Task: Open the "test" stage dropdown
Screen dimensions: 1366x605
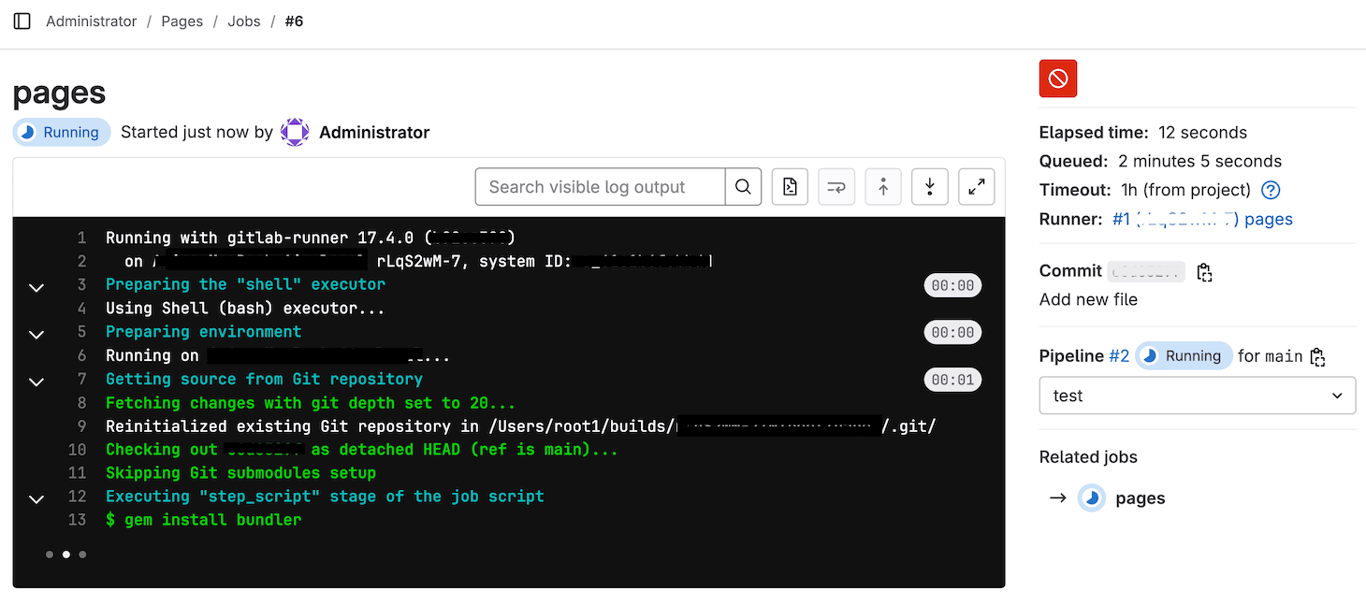Action: click(x=1197, y=395)
